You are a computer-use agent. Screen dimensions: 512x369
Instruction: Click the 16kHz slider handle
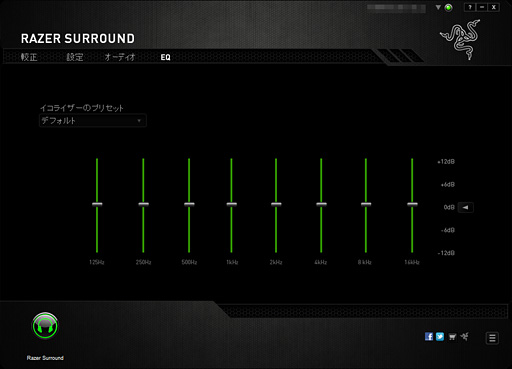[x=412, y=204]
